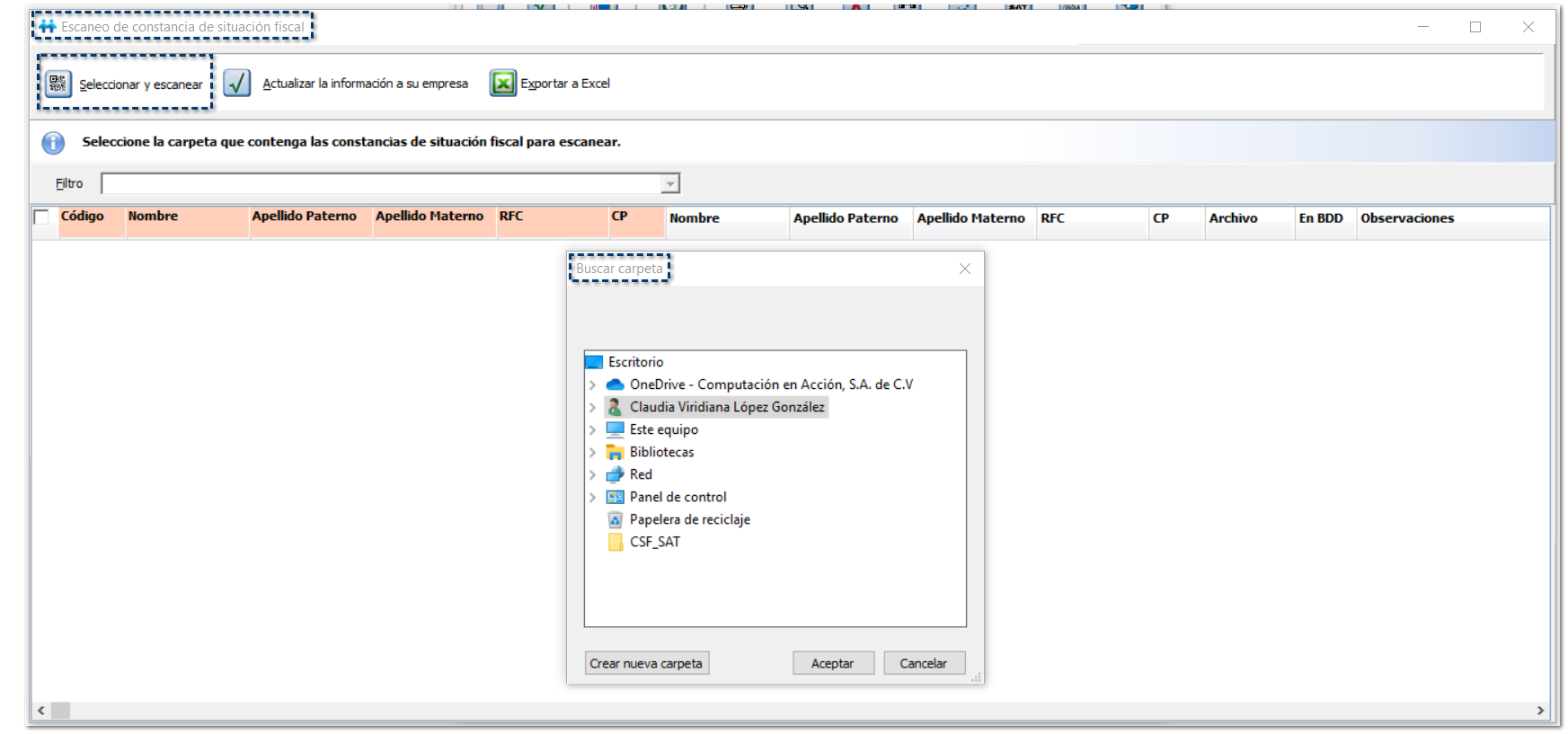
Task: Click the Papelera de reciclaje recycle bin icon
Action: 616,519
